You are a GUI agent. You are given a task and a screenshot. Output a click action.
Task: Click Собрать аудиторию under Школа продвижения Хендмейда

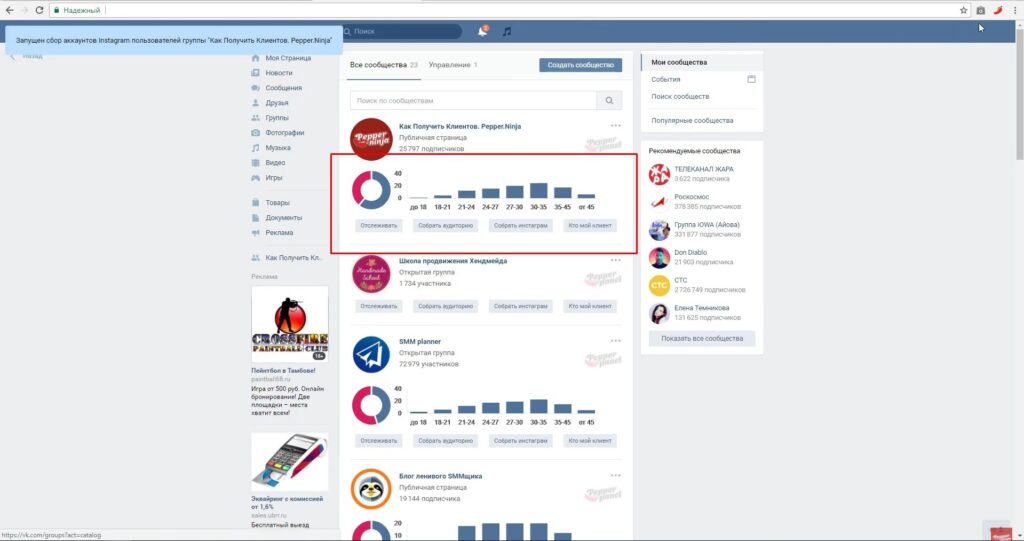tap(445, 306)
